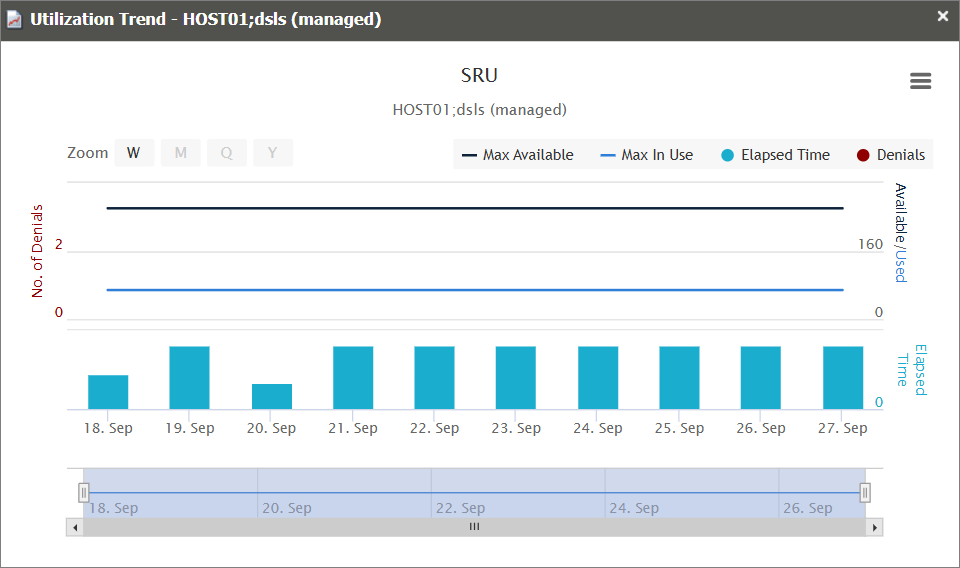Click the 24. Sep elapsed time bar
Screen dimensions: 960x568
click(x=598, y=378)
